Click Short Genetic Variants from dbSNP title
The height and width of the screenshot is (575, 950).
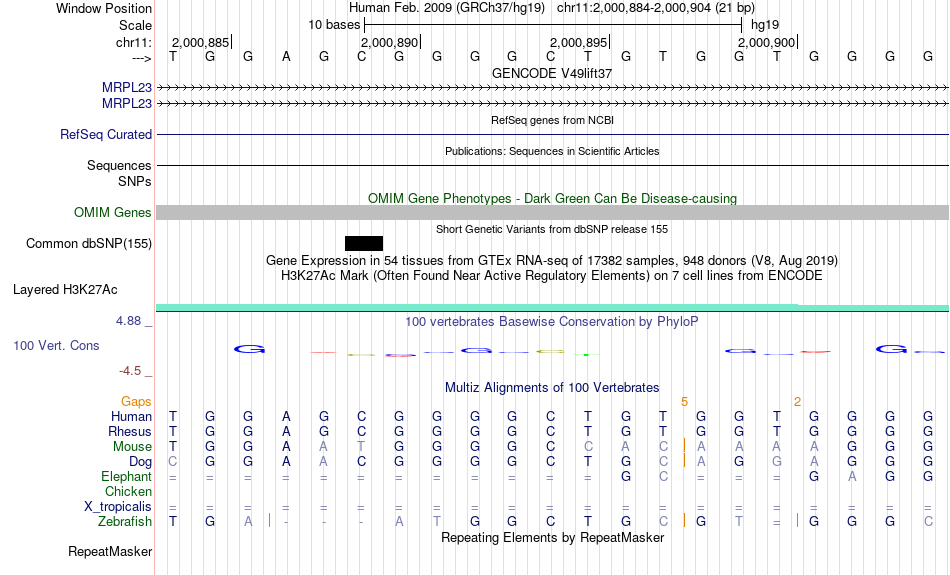pos(552,229)
